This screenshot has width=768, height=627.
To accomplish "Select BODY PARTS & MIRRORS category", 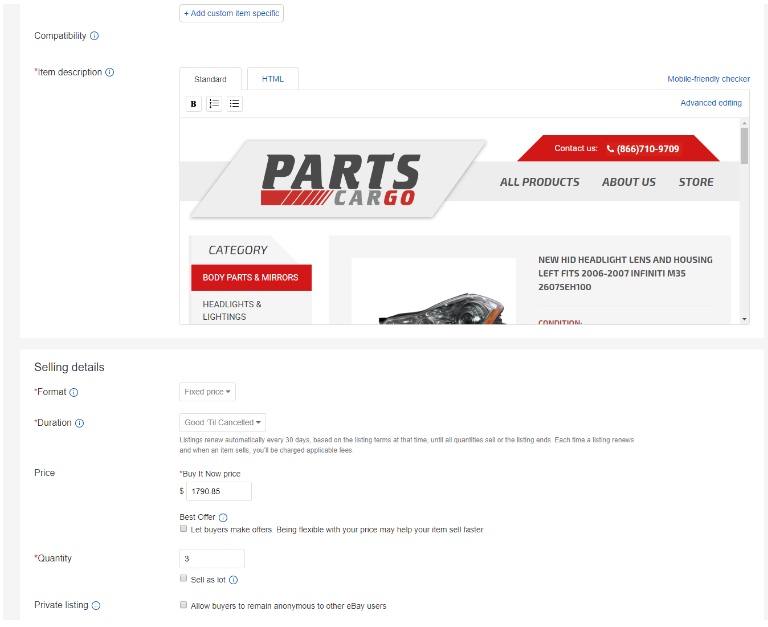I will [251, 278].
